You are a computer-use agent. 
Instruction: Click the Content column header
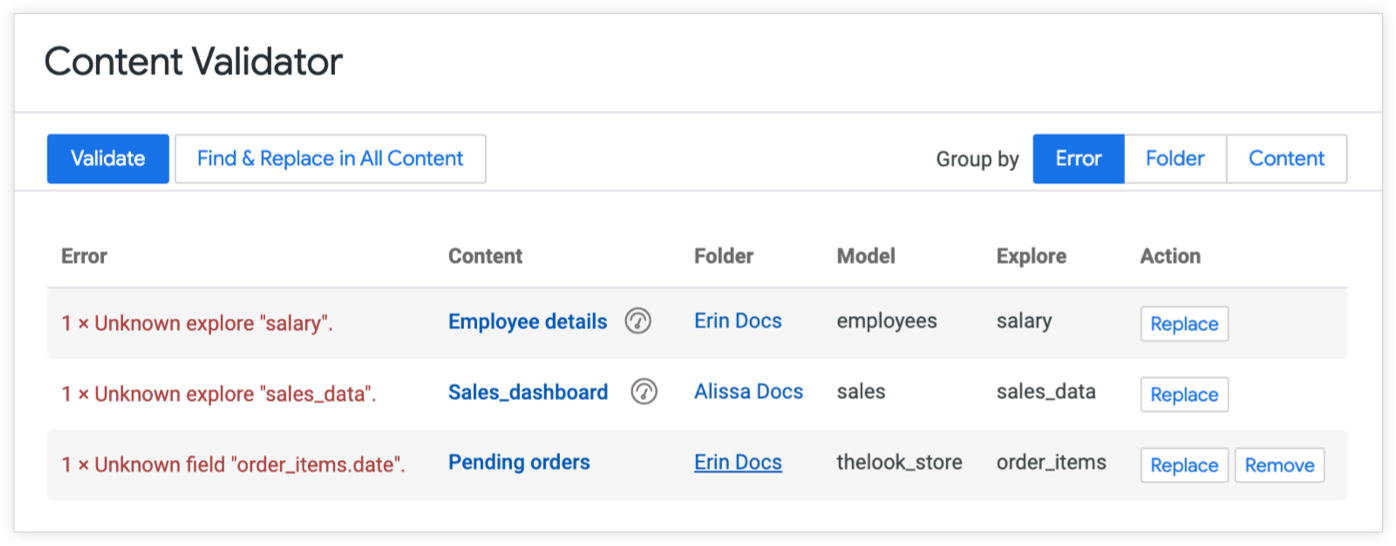click(x=485, y=256)
